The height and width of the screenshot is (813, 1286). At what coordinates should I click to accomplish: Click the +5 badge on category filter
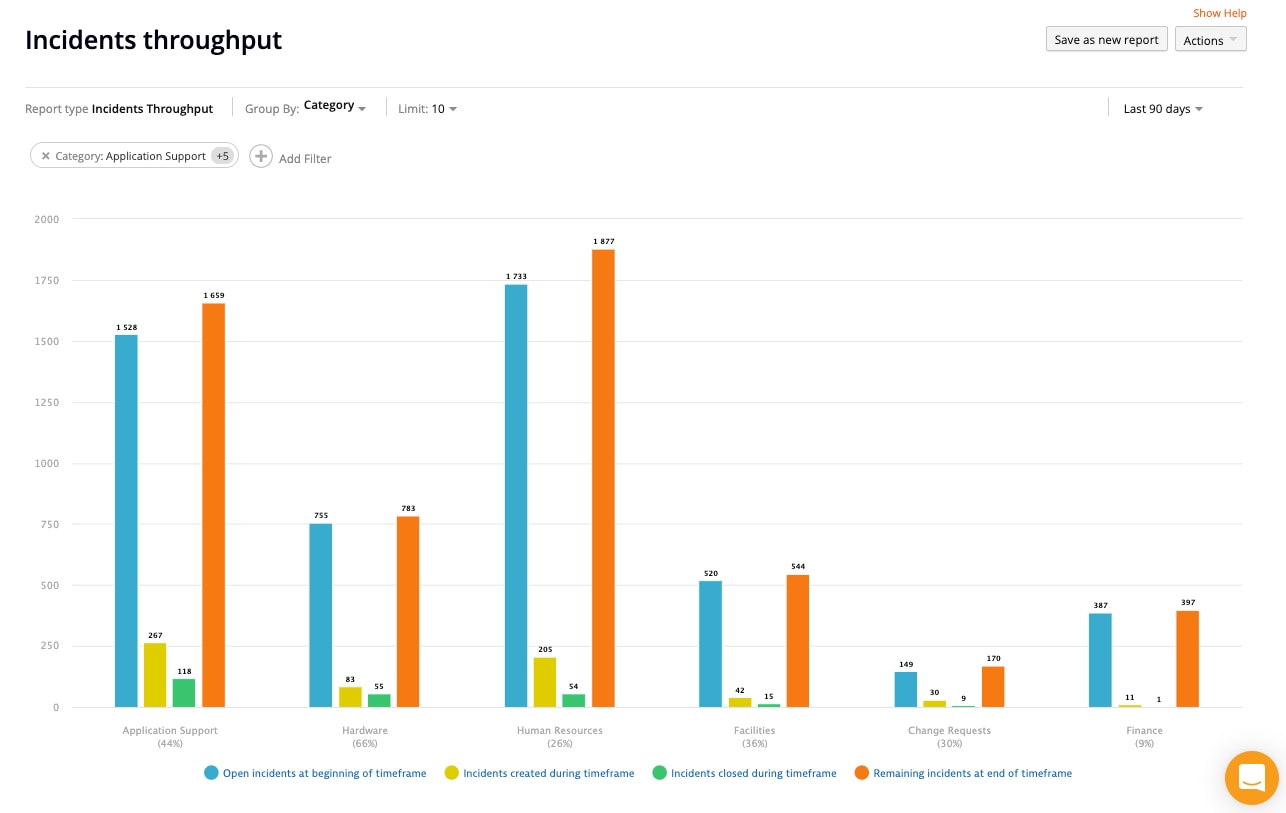click(x=223, y=156)
